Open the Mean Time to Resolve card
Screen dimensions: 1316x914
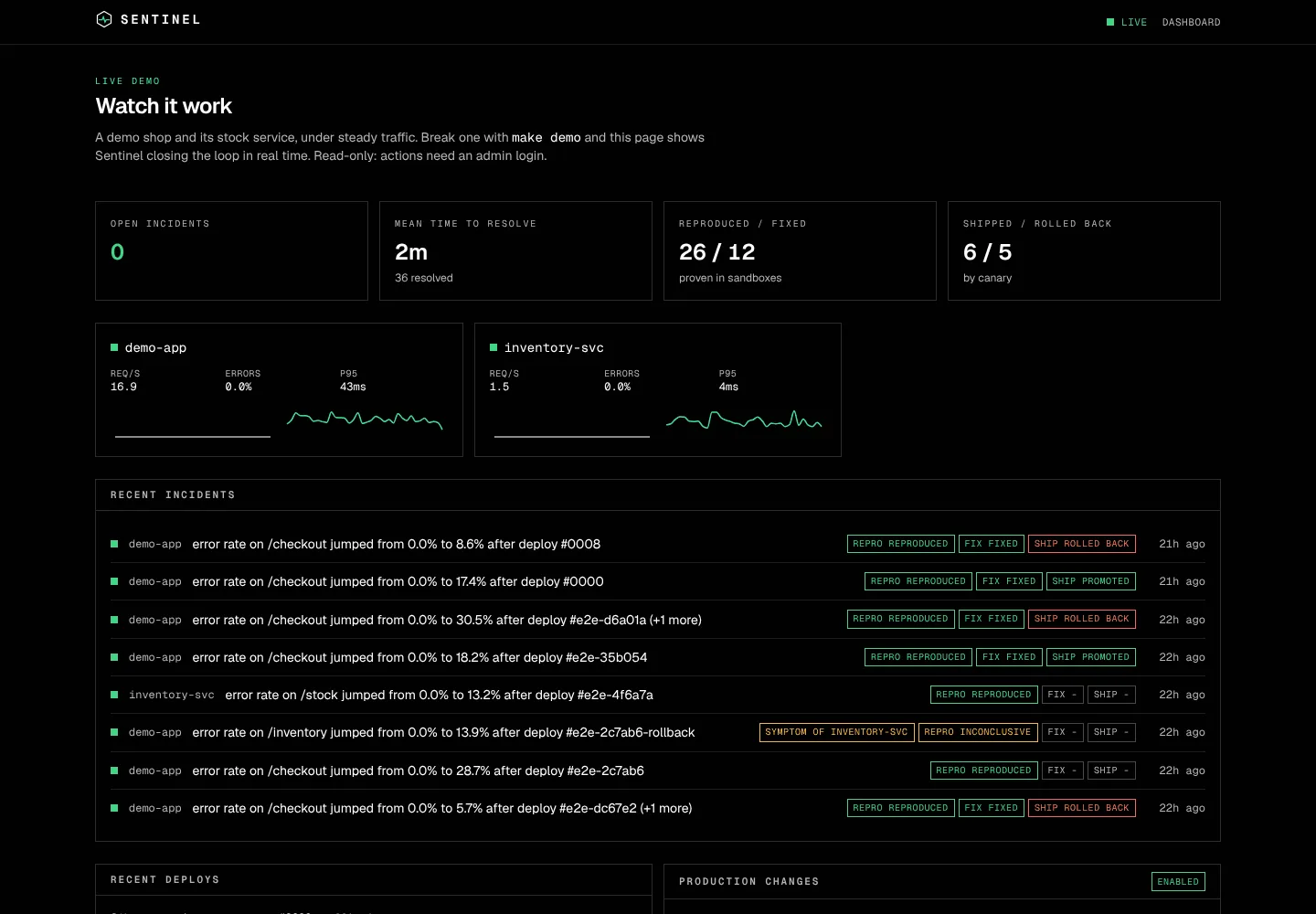pos(515,250)
